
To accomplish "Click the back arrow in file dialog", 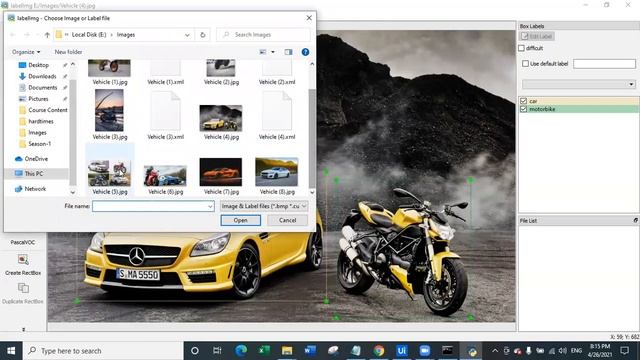I will coord(13,35).
